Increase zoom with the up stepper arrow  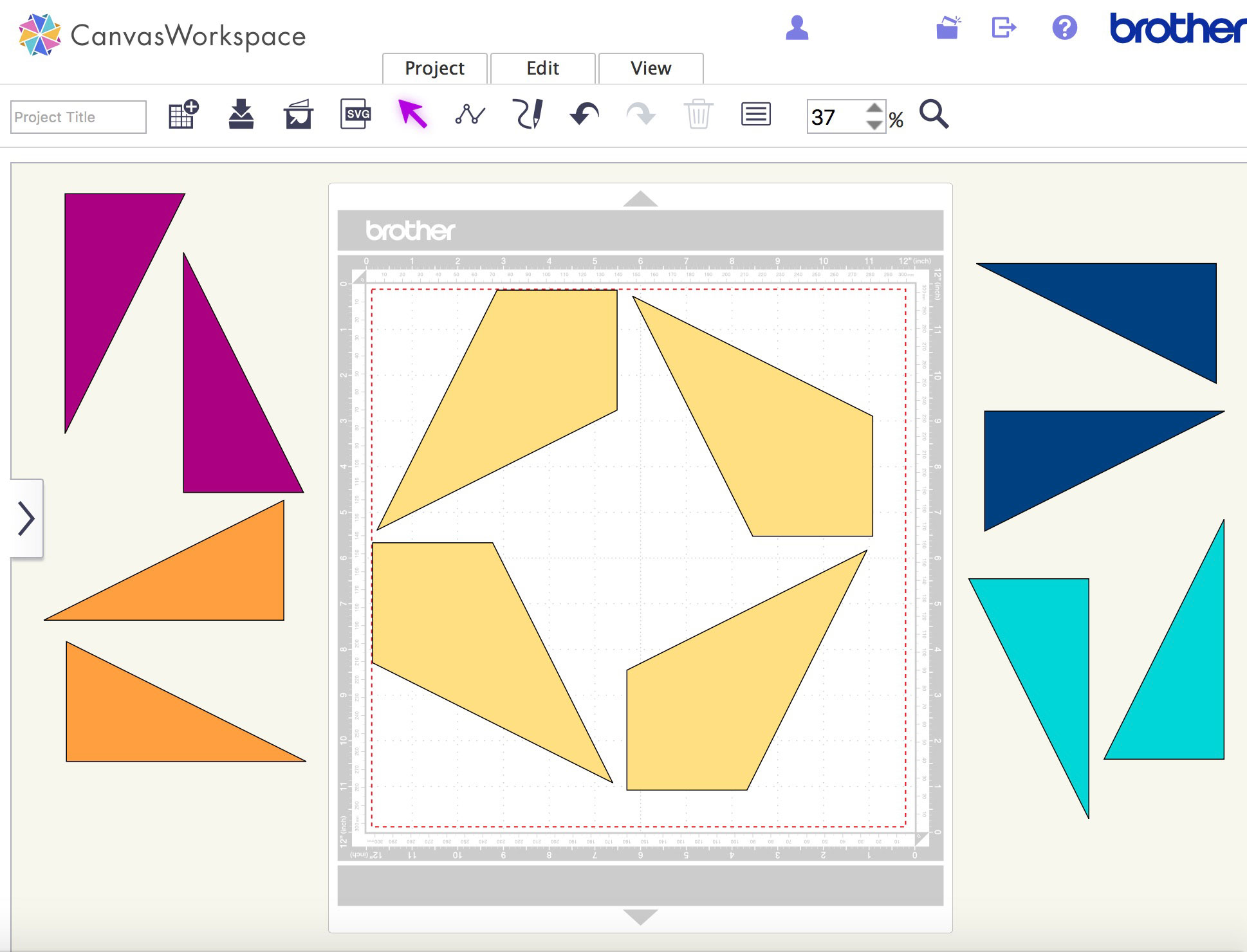[874, 108]
